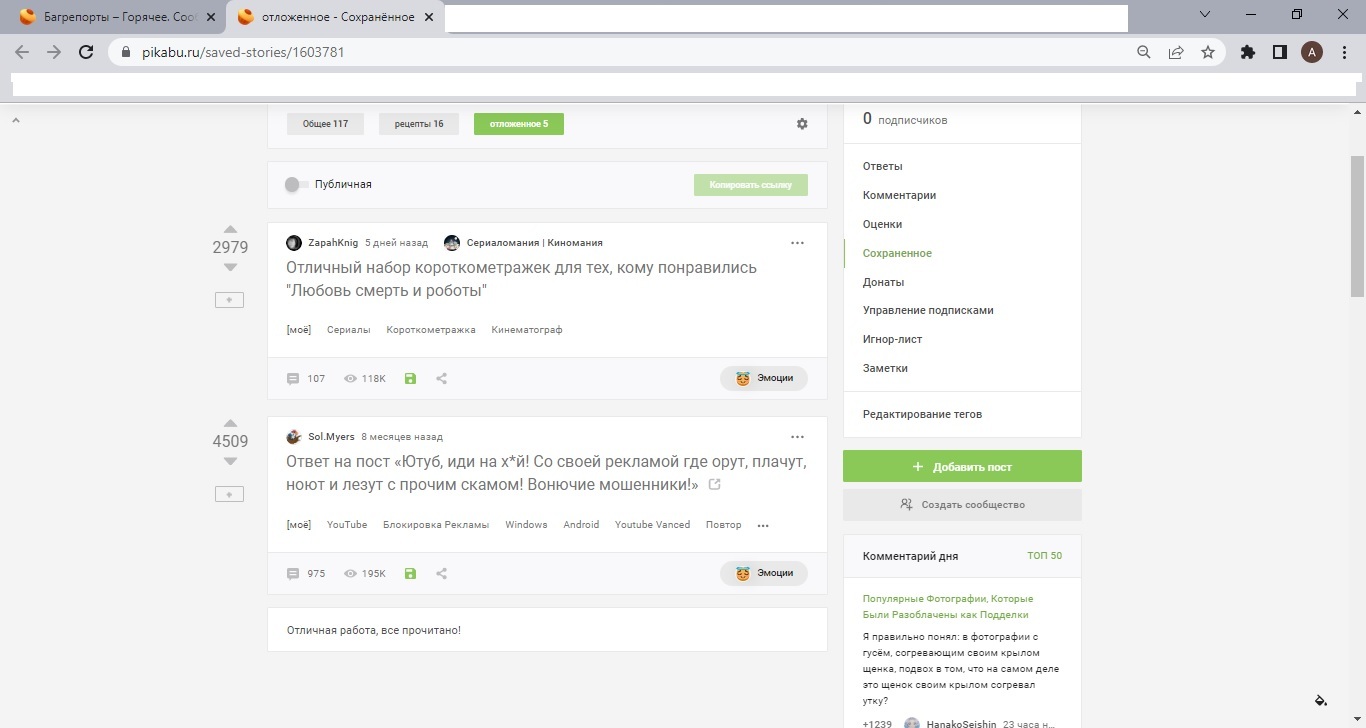
Task: Open the browser zoom magnifier icon
Action: coord(1144,52)
